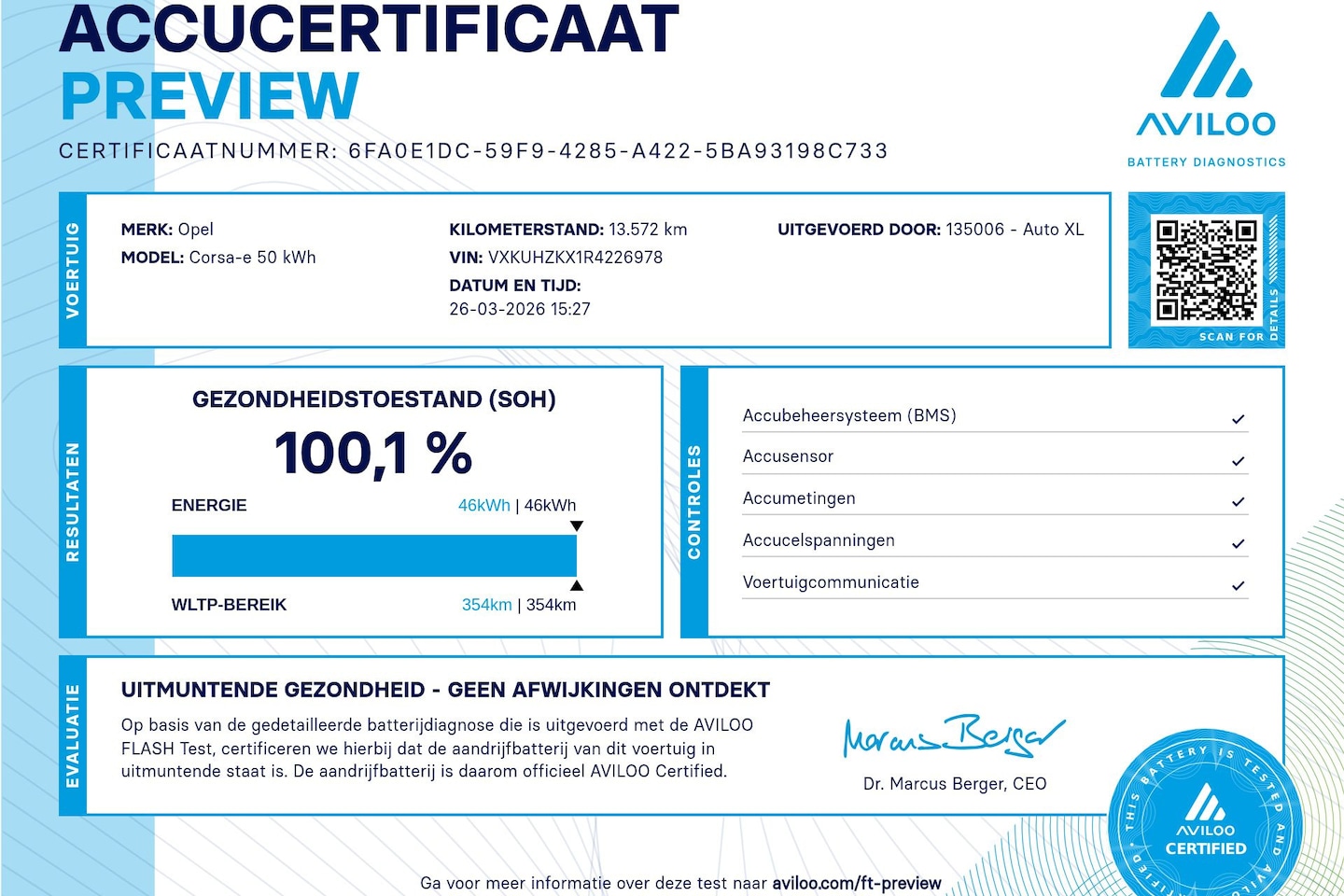Select the RESULTATEN side tab

coord(73,502)
